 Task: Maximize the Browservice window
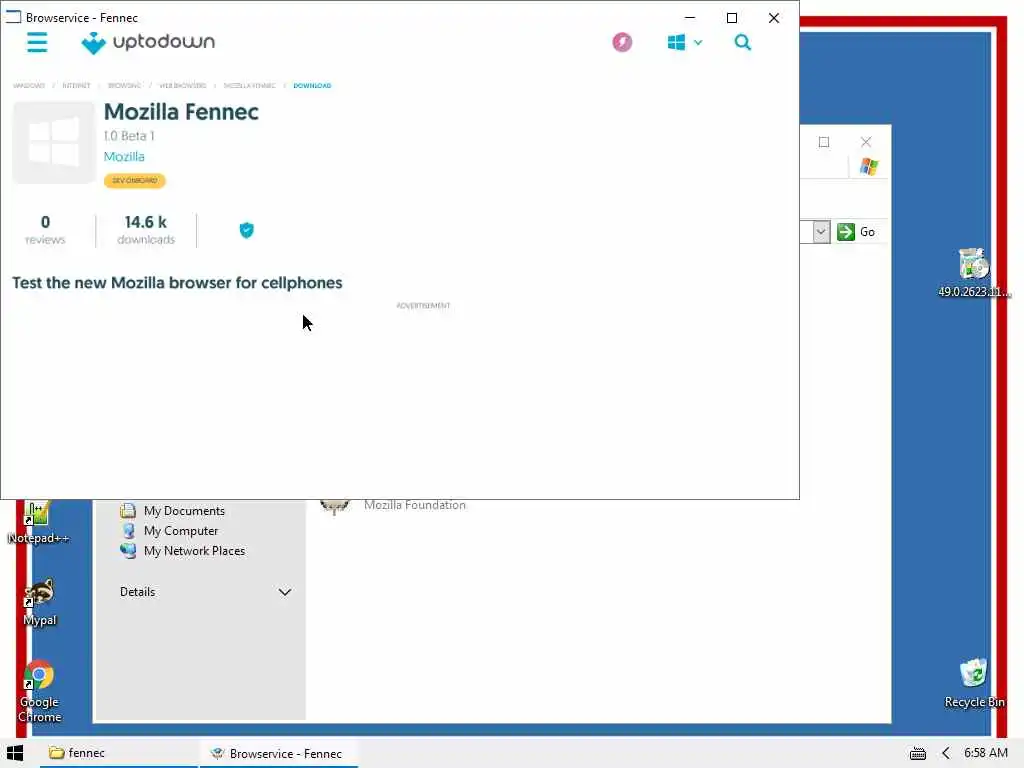click(732, 18)
